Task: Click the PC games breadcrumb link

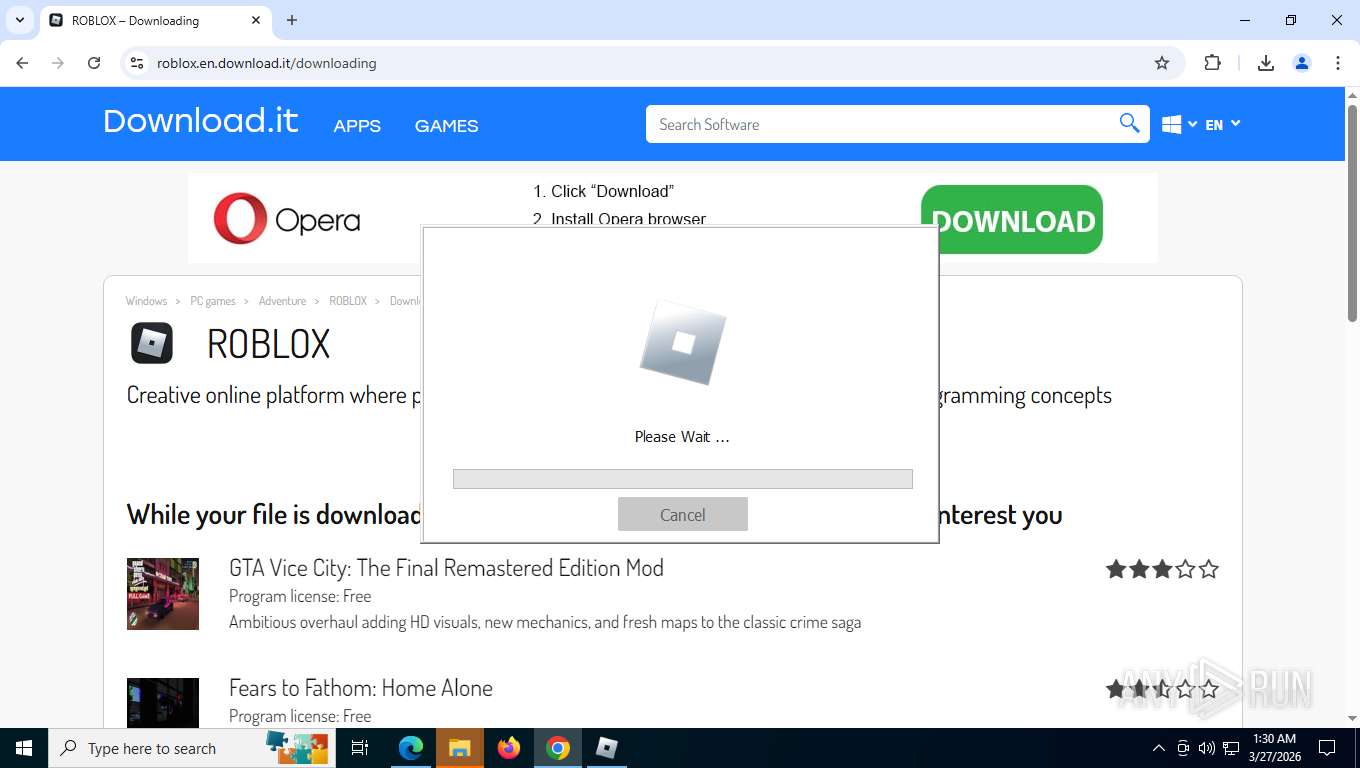Action: pos(213,301)
